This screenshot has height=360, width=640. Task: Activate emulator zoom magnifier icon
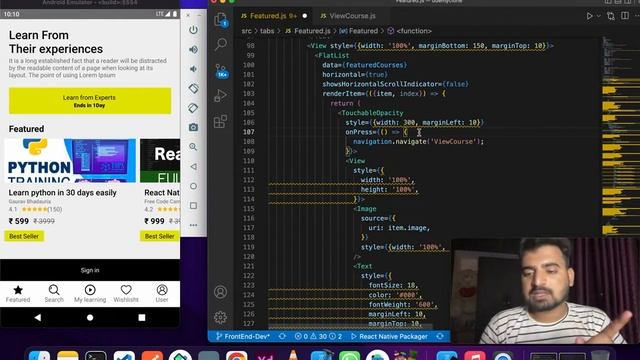click(193, 147)
